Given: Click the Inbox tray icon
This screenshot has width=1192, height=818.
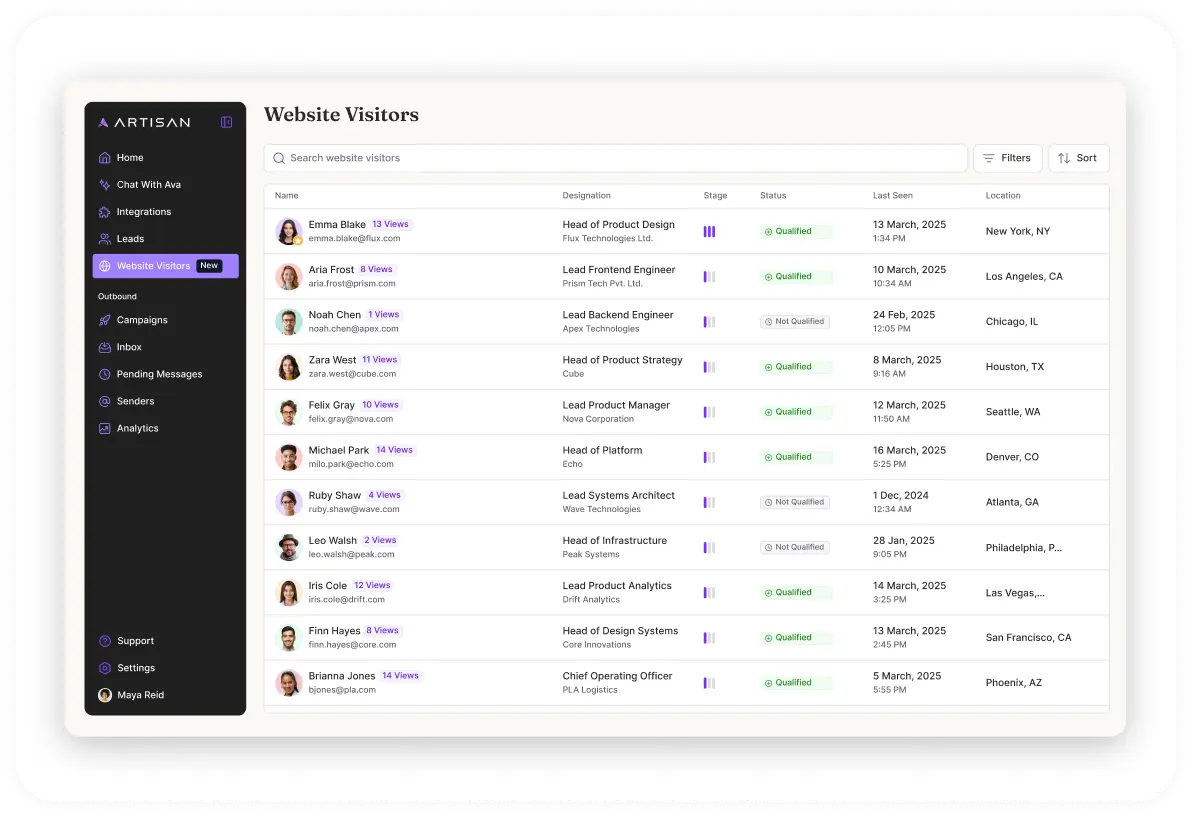Looking at the screenshot, I should coord(105,347).
